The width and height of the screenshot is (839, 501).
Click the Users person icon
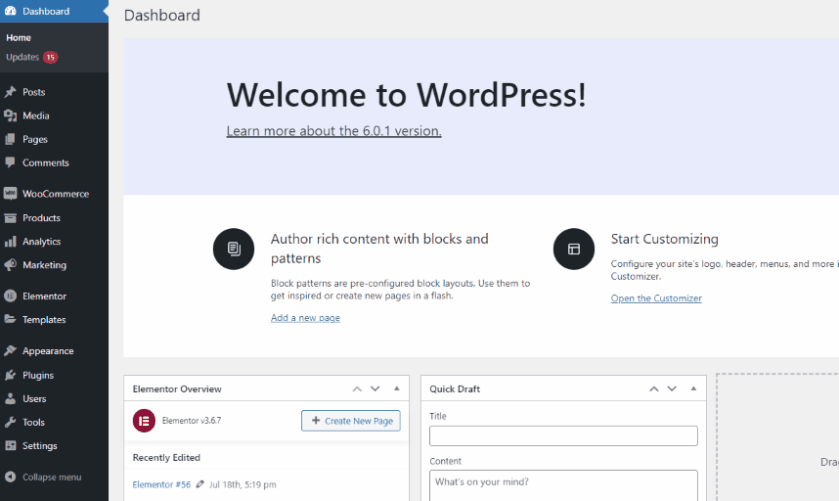point(10,399)
